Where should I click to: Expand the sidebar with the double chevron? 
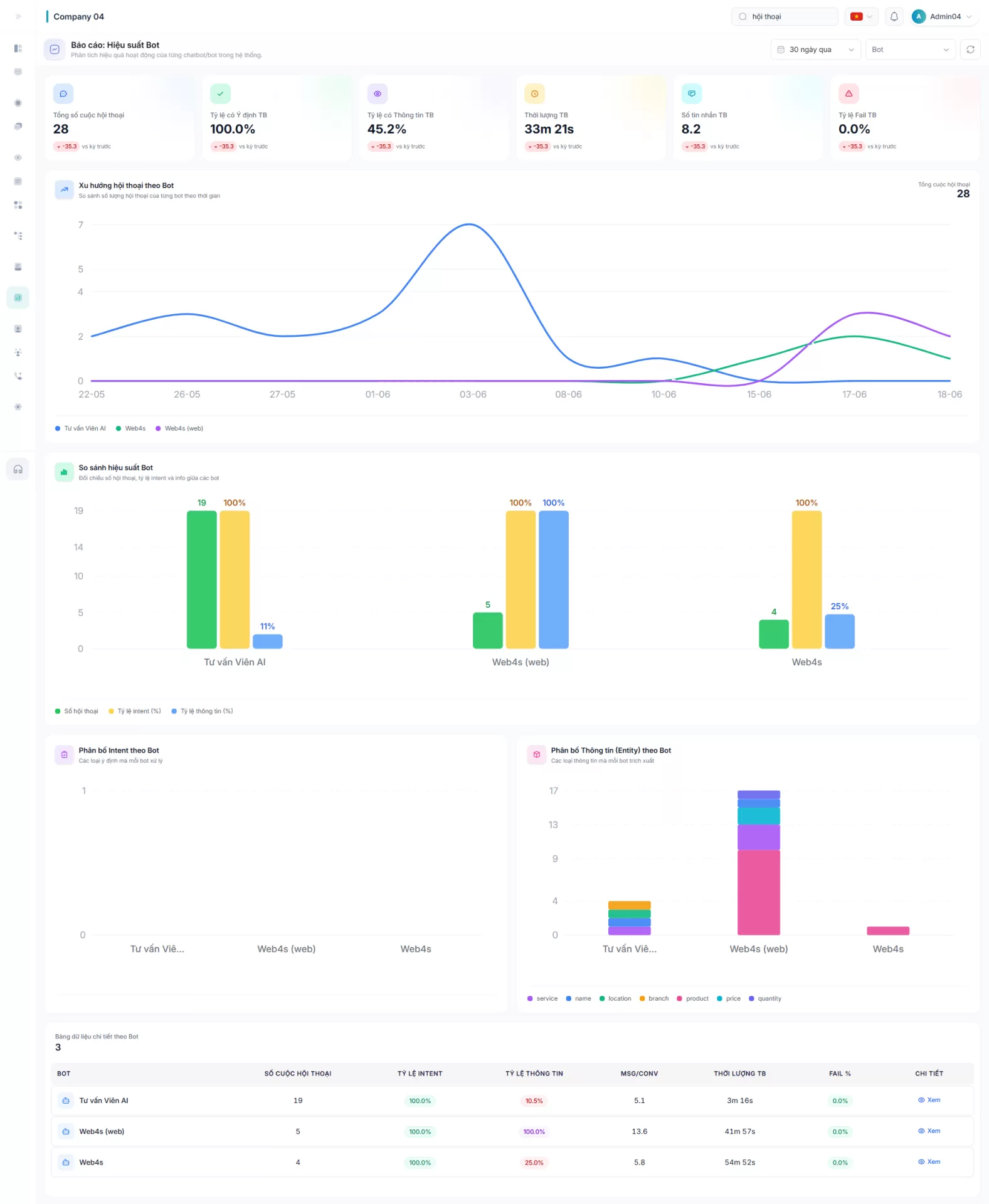pyautogui.click(x=18, y=16)
